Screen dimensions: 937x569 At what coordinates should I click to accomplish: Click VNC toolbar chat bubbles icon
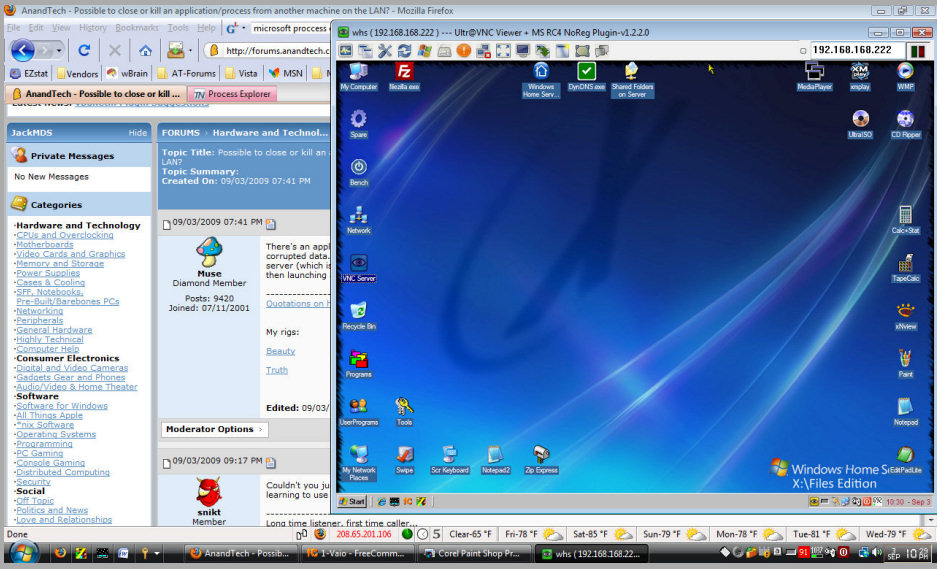602,51
